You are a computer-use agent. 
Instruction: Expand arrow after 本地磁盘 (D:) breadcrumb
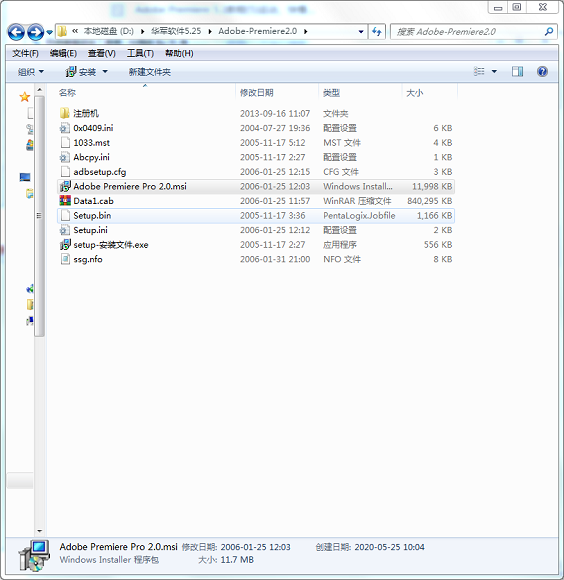click(142, 31)
